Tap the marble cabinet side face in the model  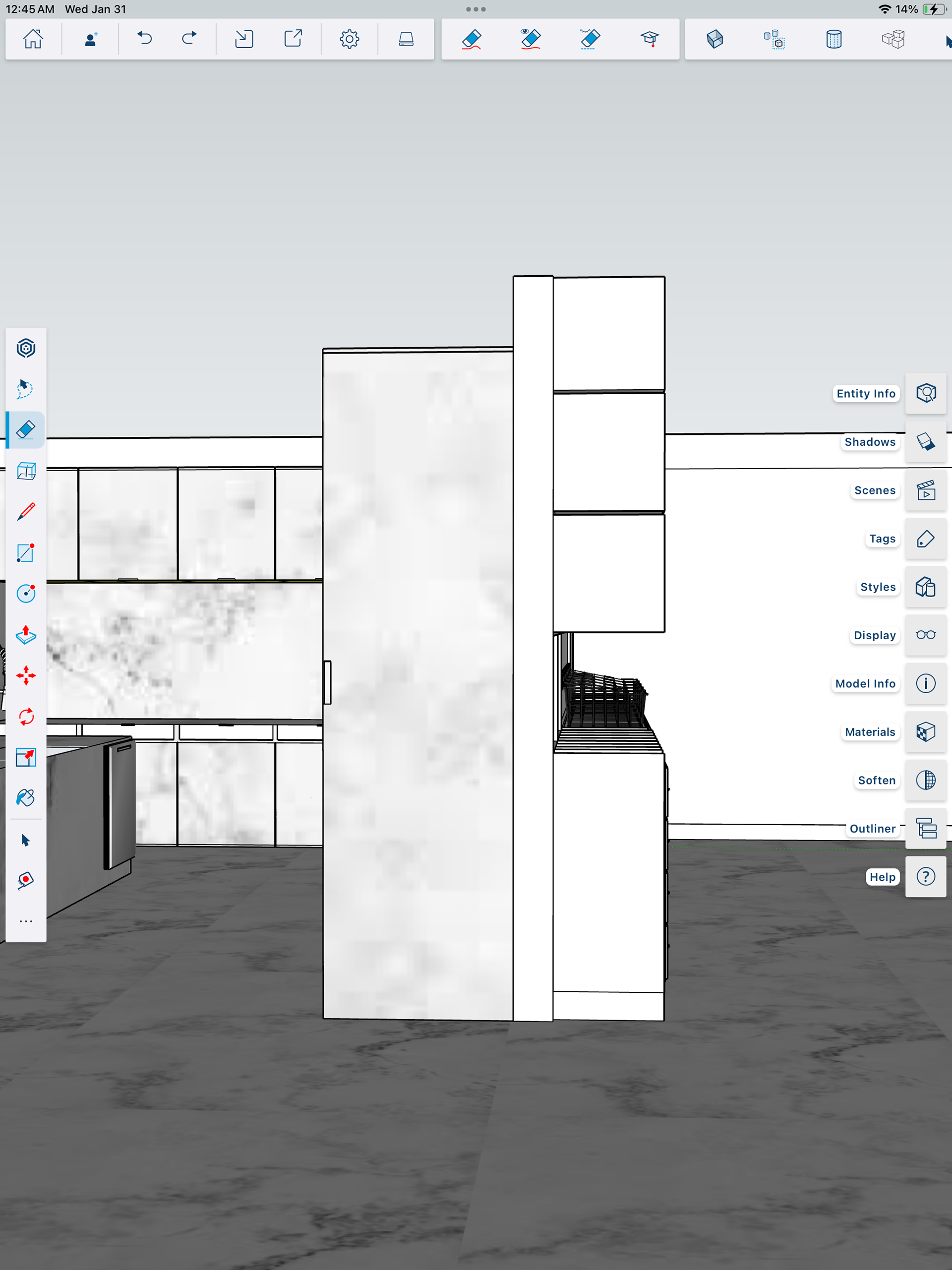[417, 683]
